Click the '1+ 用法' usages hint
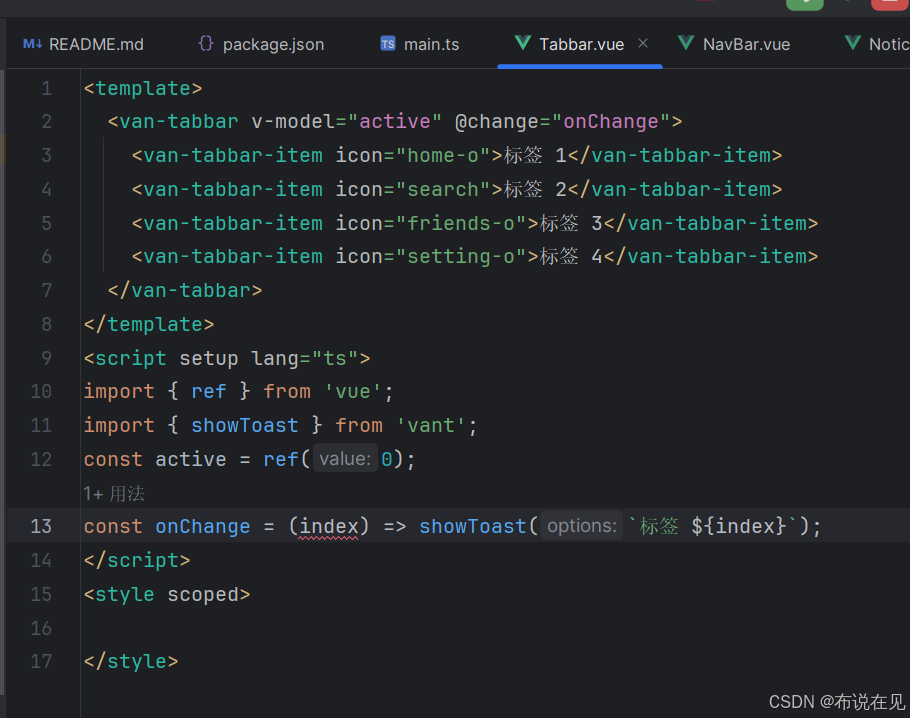This screenshot has width=910, height=718. (x=114, y=494)
